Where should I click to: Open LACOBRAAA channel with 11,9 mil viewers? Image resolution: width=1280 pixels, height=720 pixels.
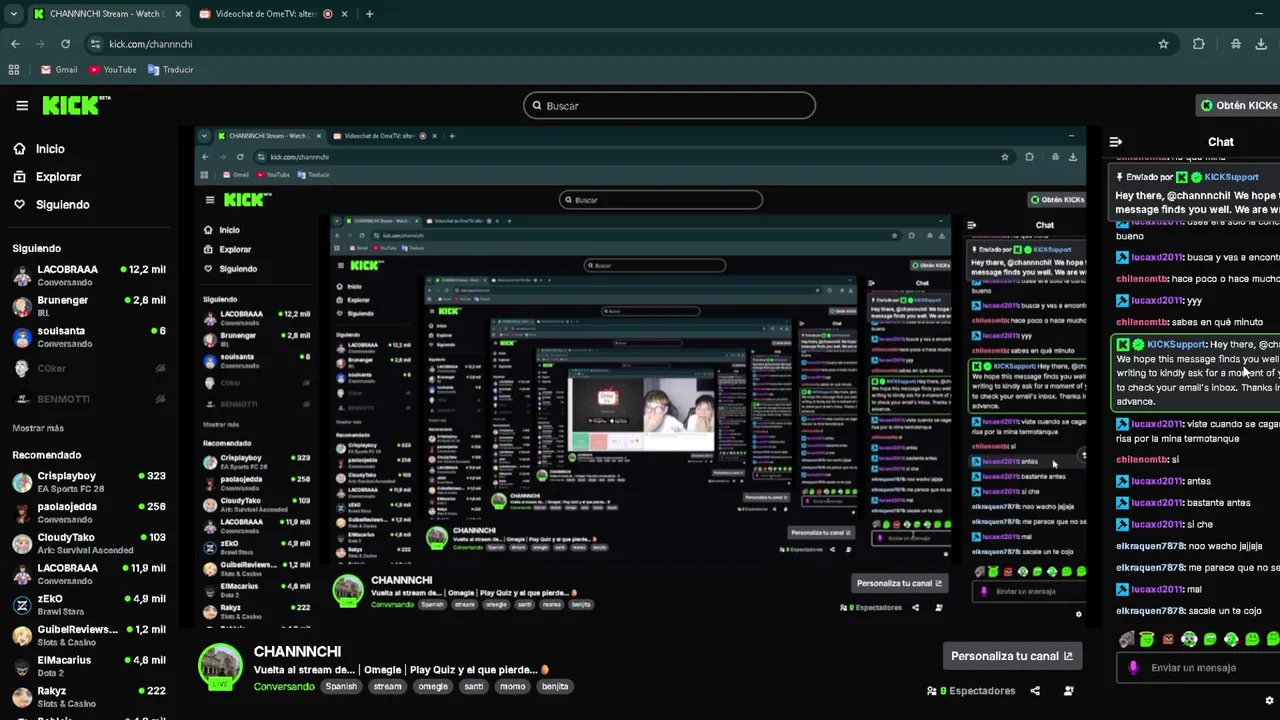pos(89,574)
